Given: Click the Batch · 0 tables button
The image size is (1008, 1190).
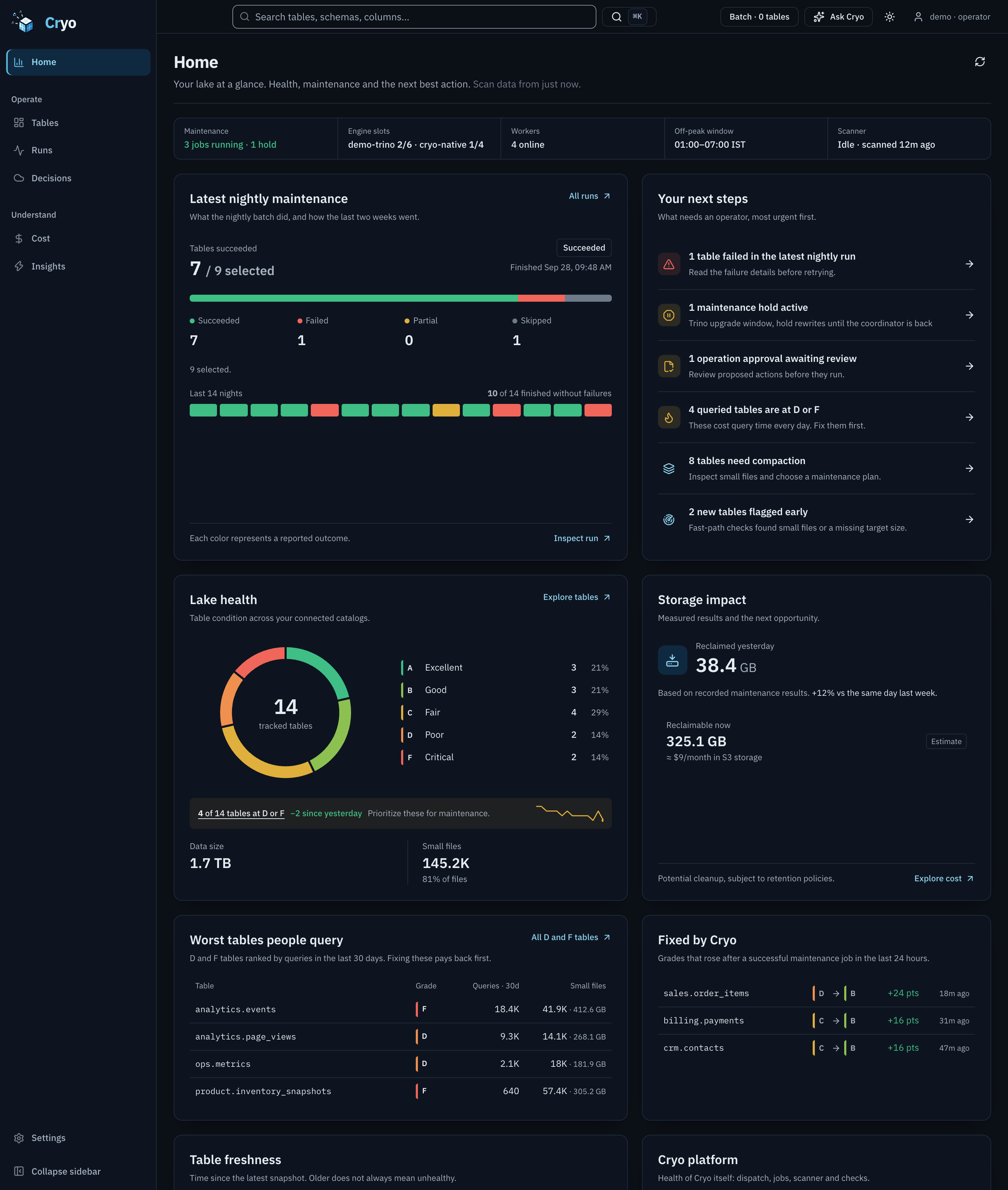Looking at the screenshot, I should (x=759, y=17).
